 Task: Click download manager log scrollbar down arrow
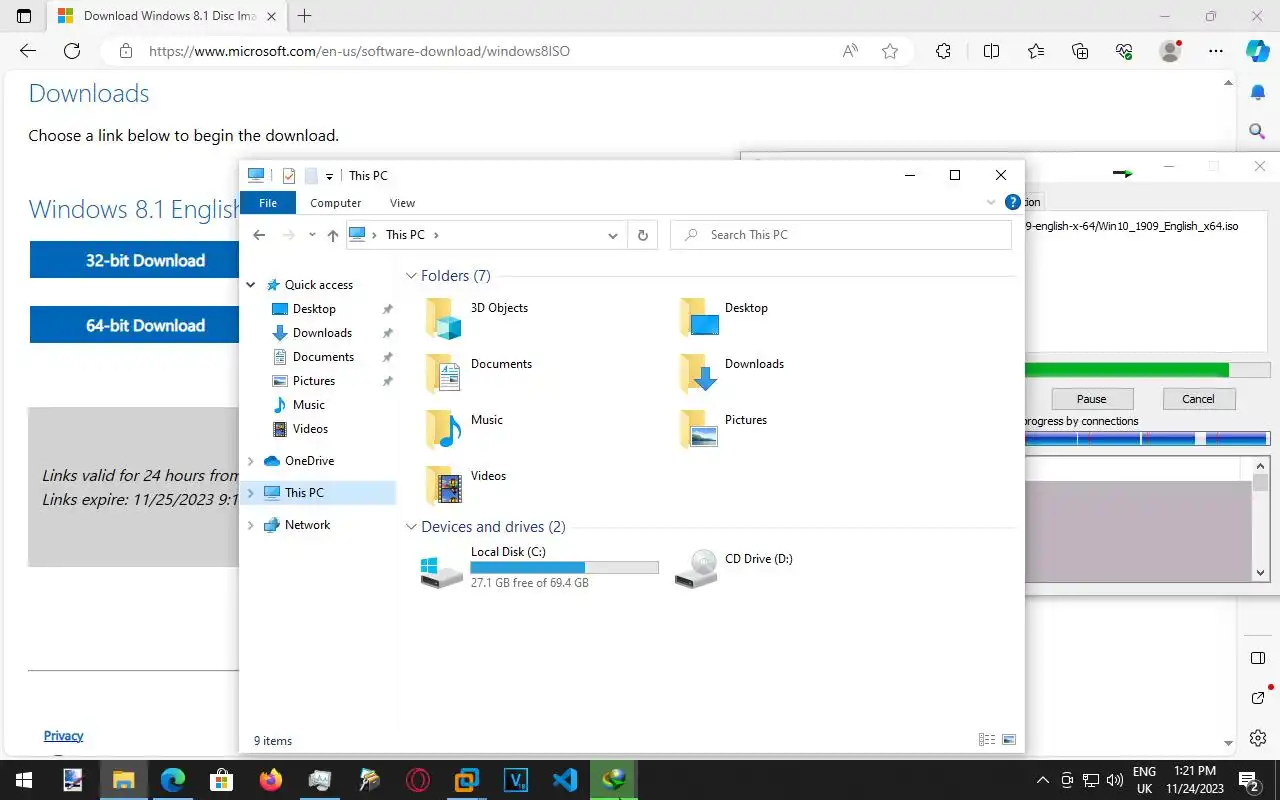pyautogui.click(x=1260, y=573)
